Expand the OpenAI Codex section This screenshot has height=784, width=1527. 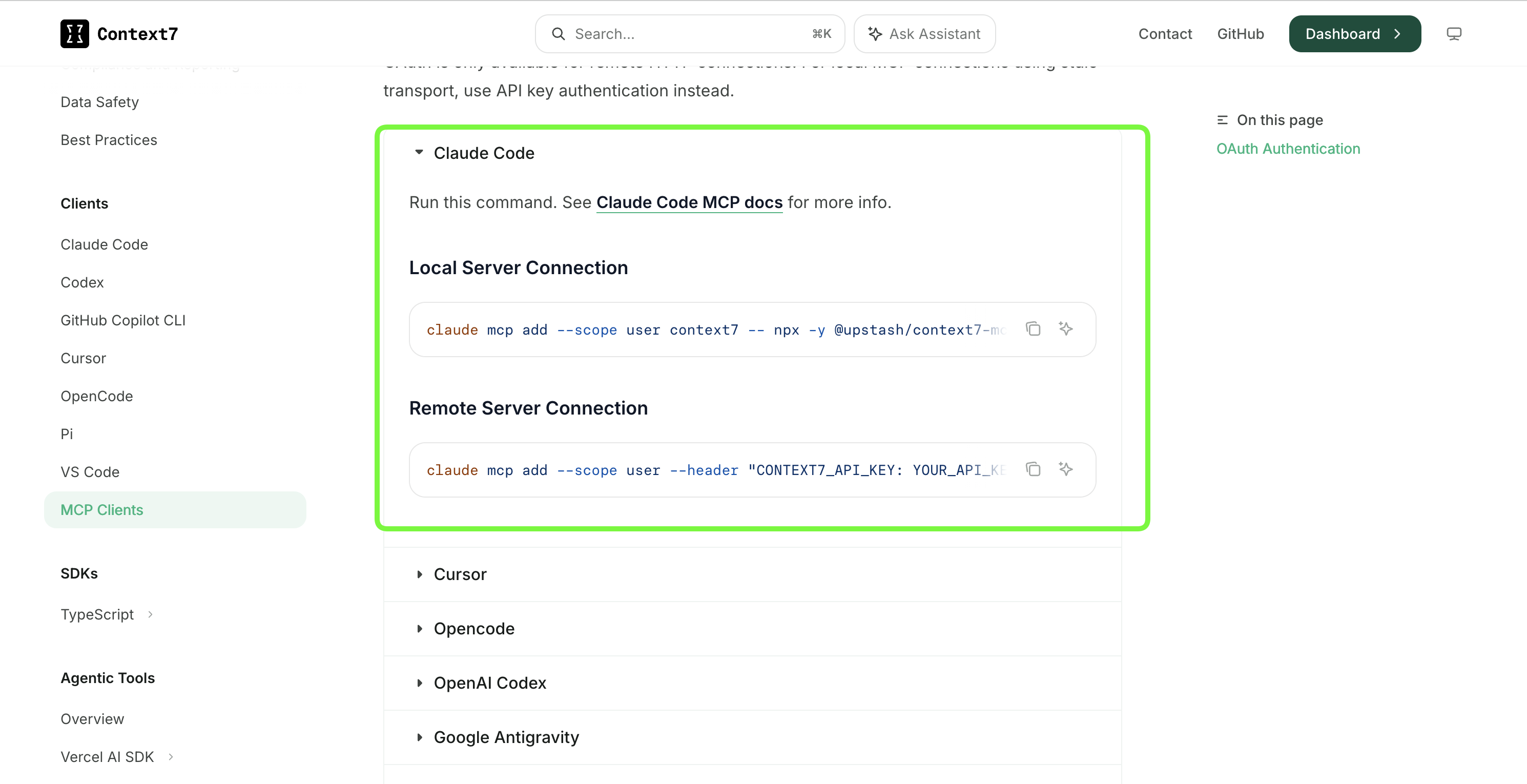[x=419, y=683]
